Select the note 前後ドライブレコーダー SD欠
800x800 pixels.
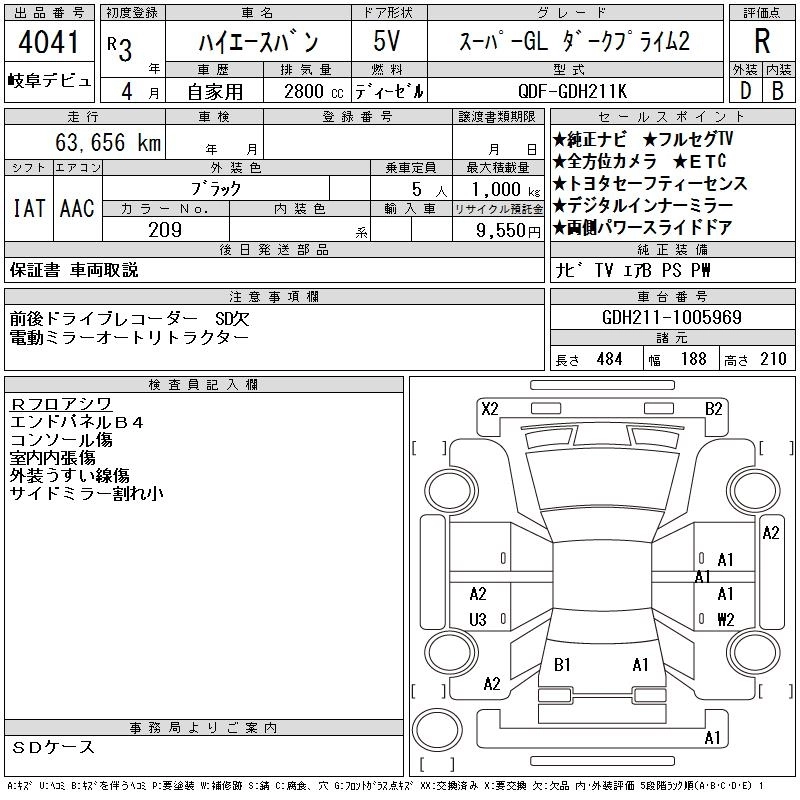[130, 319]
